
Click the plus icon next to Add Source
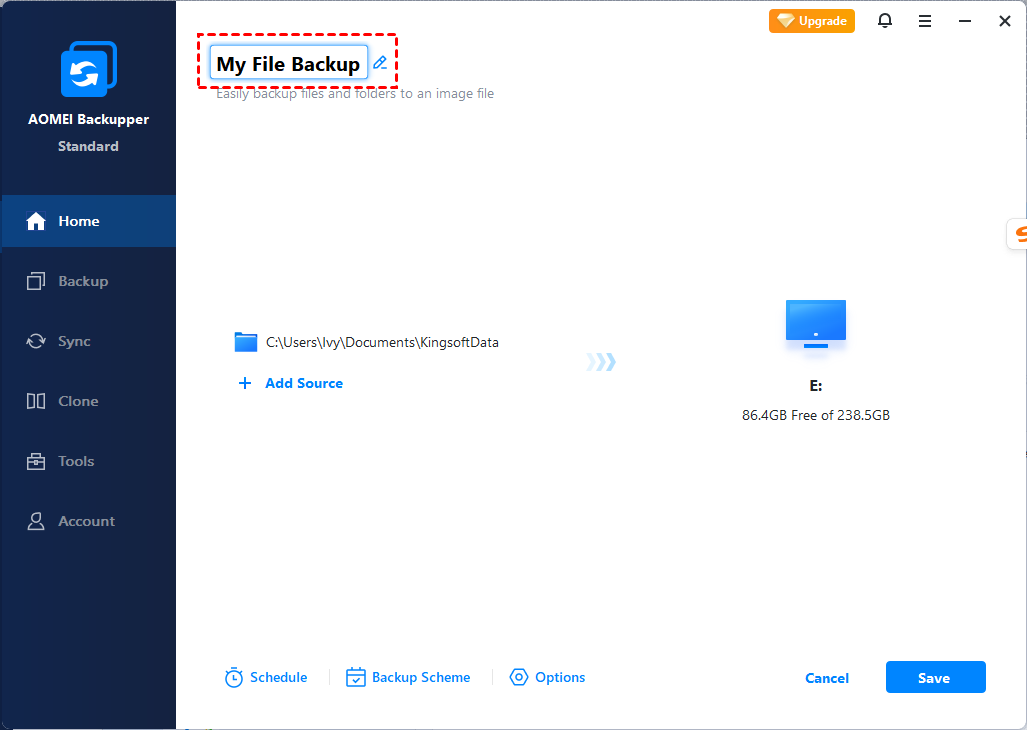tap(245, 383)
